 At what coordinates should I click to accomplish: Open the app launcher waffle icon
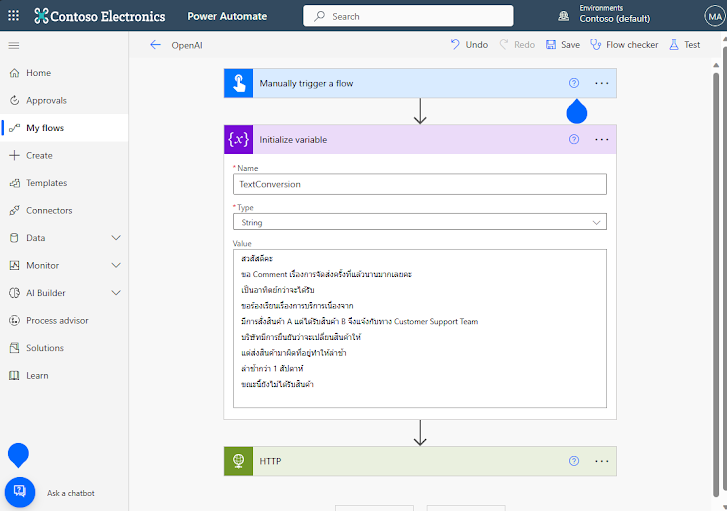[x=13, y=16]
